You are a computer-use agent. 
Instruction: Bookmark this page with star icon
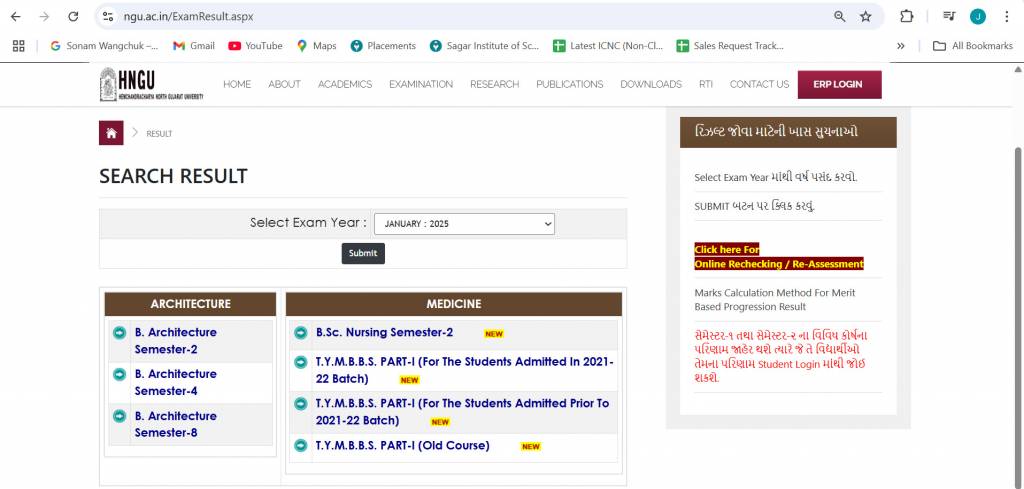click(x=866, y=17)
